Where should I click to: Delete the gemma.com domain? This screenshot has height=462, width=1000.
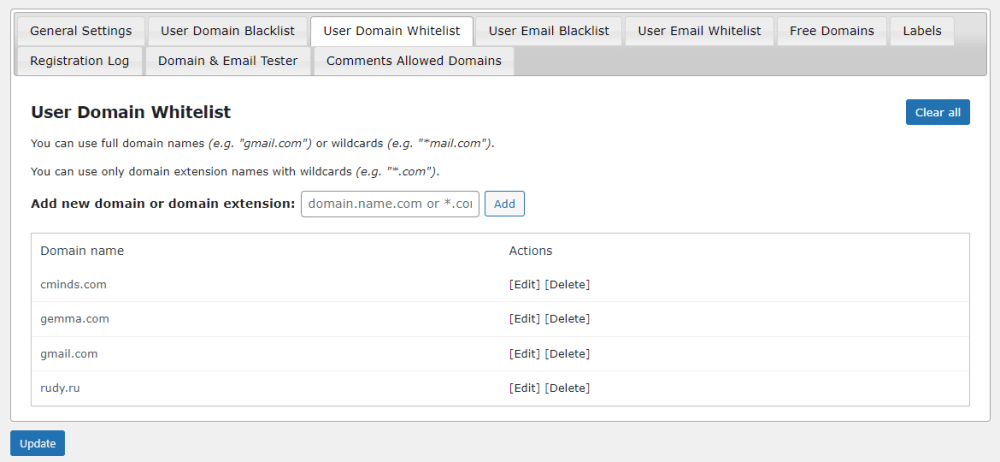tap(567, 319)
